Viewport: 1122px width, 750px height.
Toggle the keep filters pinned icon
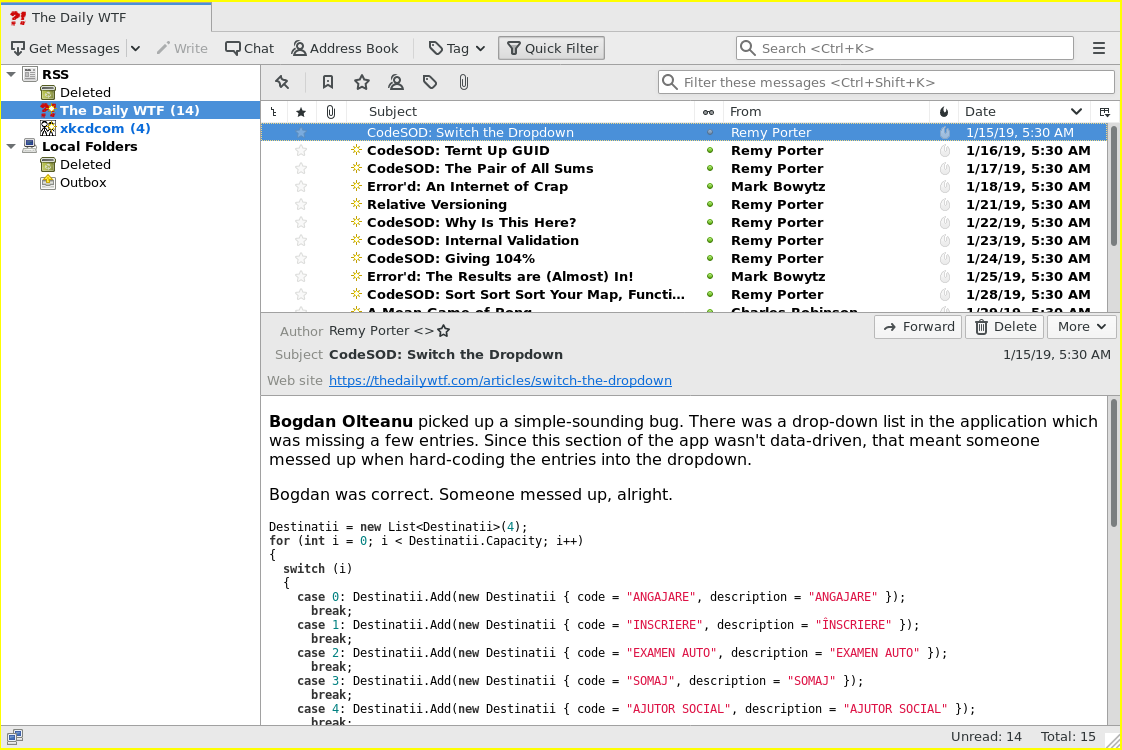coord(282,82)
